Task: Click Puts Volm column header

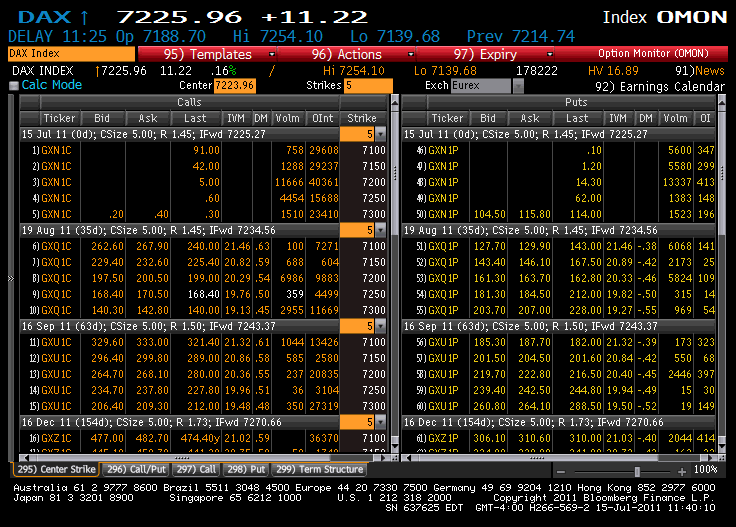Action: pyautogui.click(x=675, y=118)
